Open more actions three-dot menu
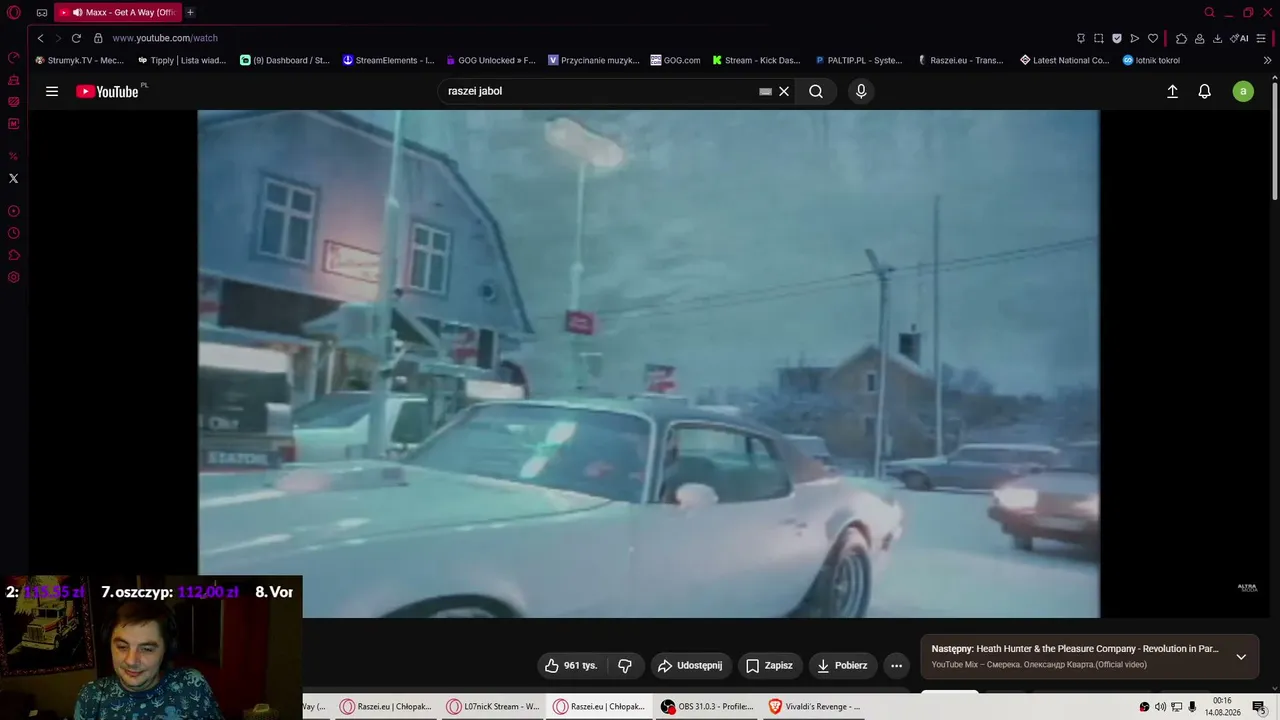This screenshot has height=720, width=1280. pyautogui.click(x=897, y=665)
